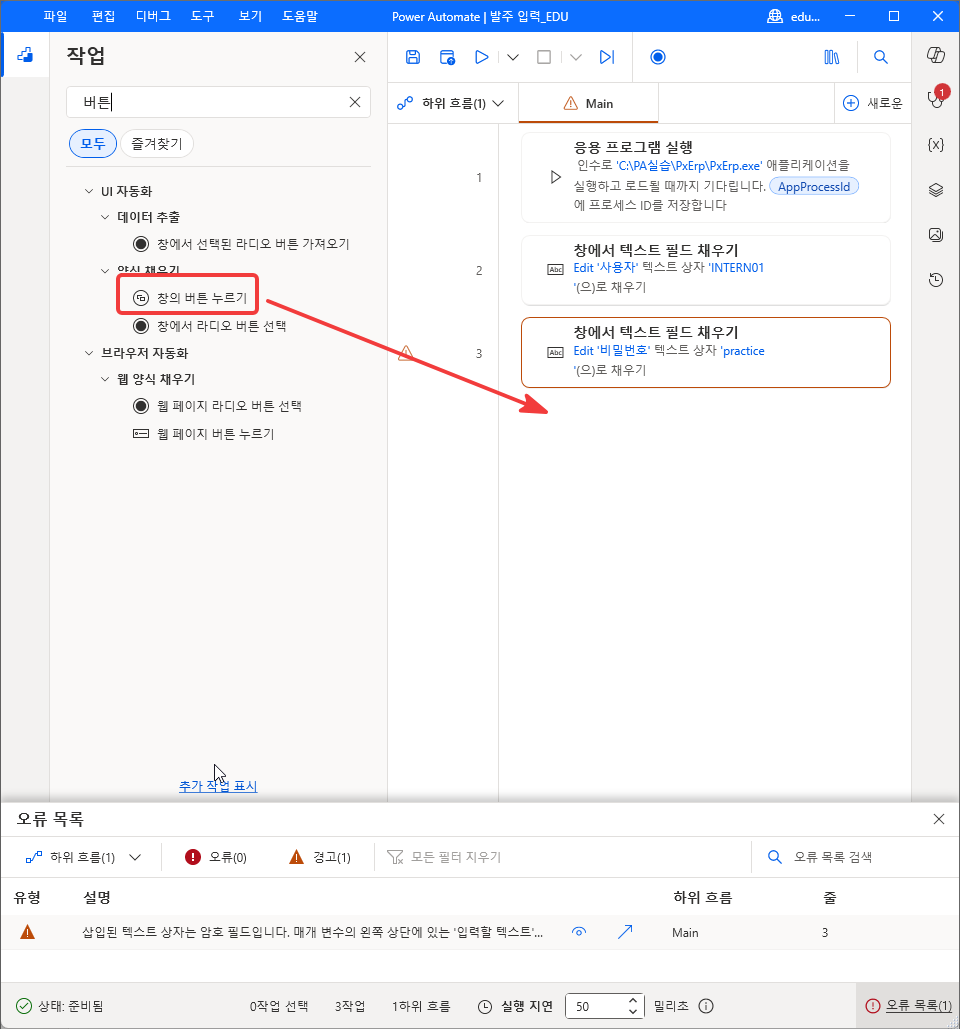The height and width of the screenshot is (1029, 960).
Task: Open the history clock icon in right sidebar
Action: (x=936, y=280)
